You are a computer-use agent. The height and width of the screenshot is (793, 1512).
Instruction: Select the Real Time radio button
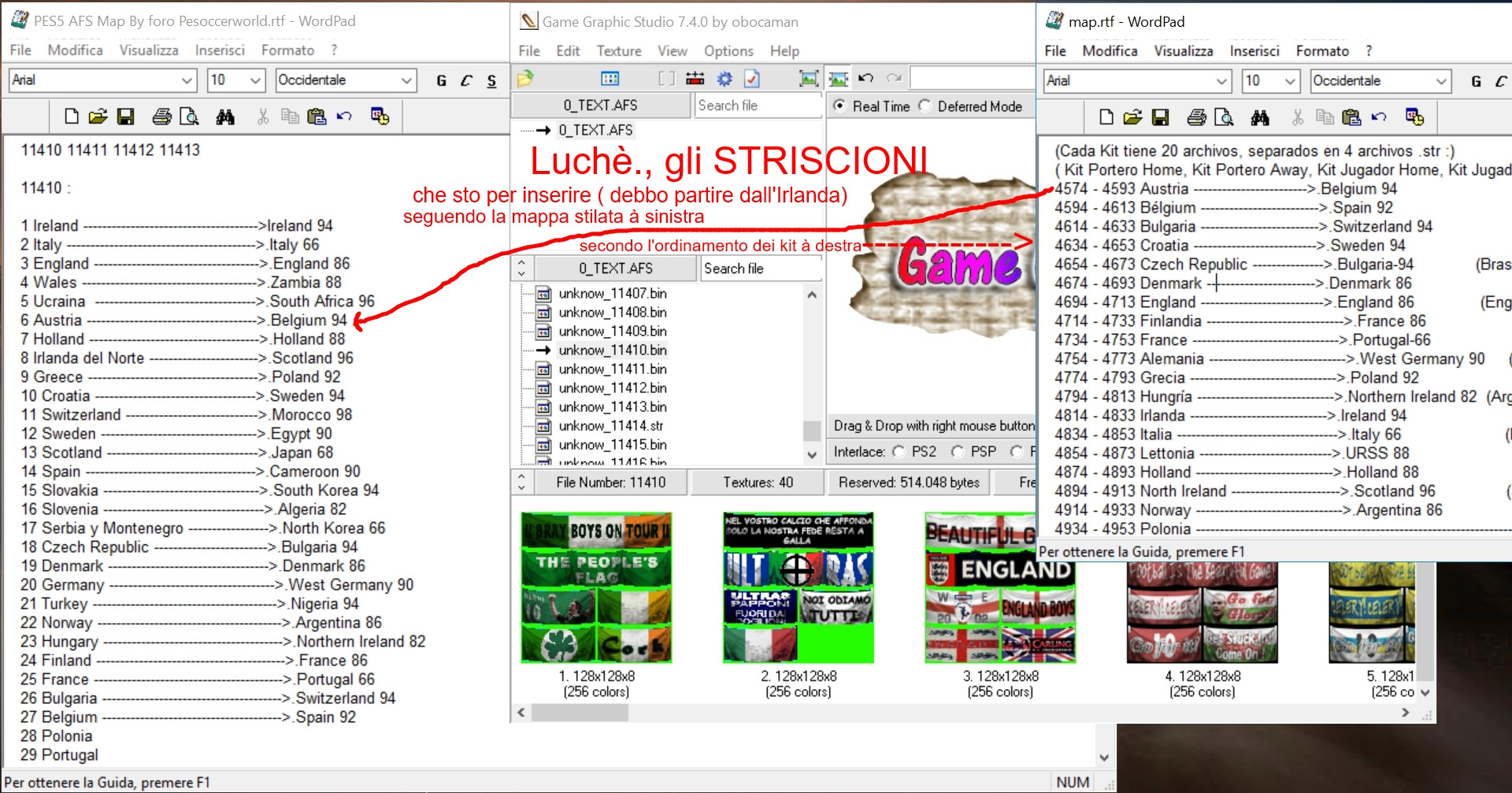point(839,106)
